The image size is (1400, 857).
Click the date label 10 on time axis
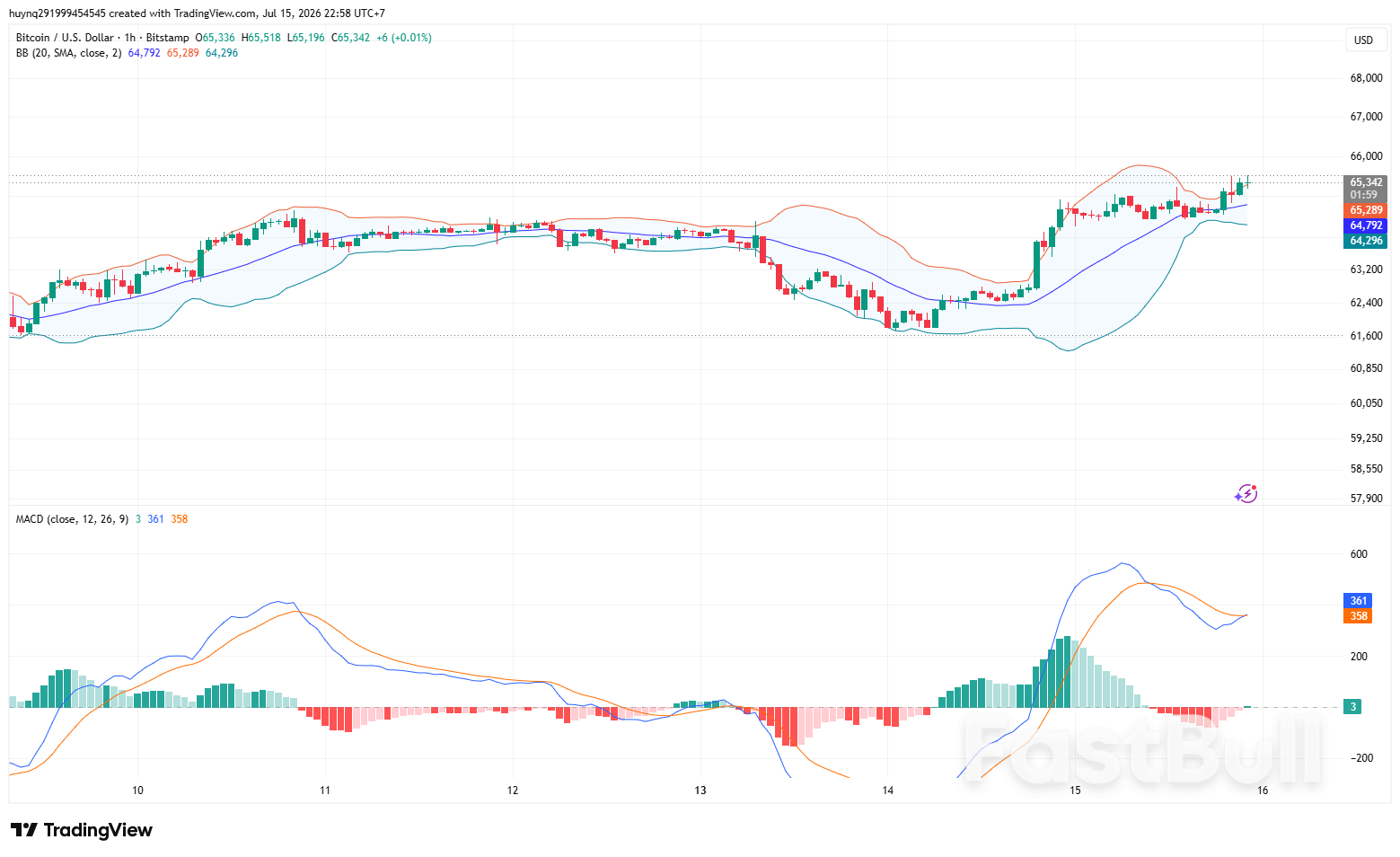tap(137, 791)
